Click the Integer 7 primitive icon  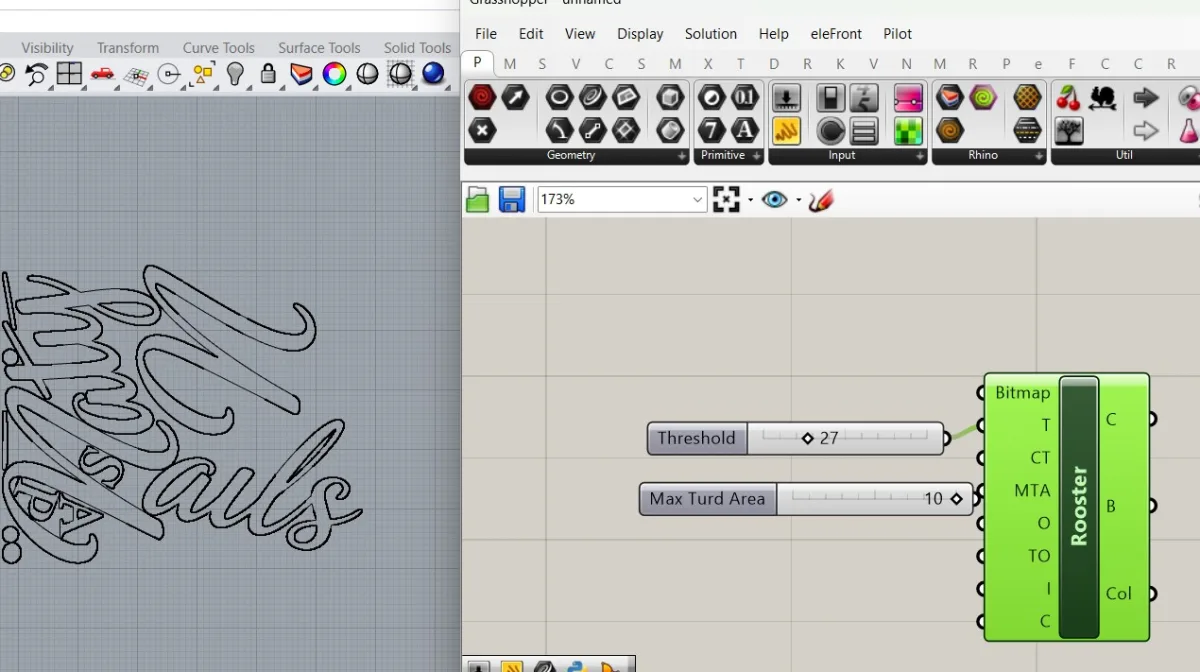pos(711,130)
